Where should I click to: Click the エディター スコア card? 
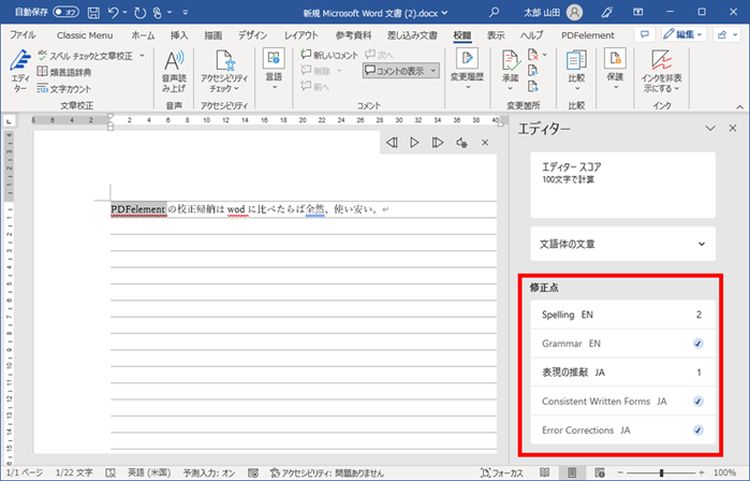623,185
